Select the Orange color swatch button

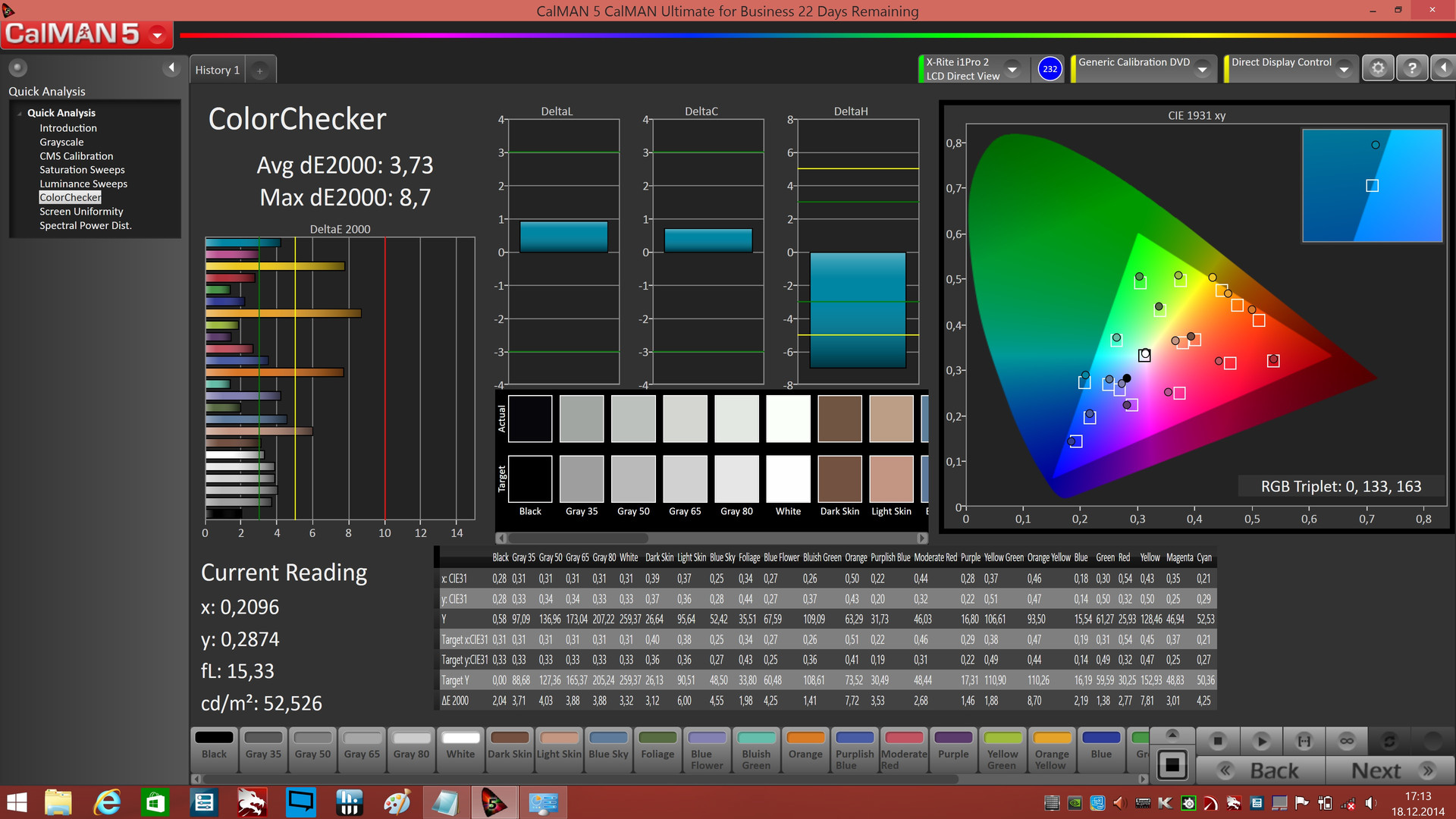(805, 747)
